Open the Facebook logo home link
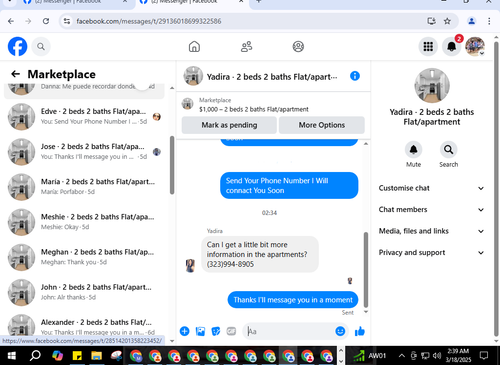Screen dimensions: 500x365 click(x=17, y=46)
